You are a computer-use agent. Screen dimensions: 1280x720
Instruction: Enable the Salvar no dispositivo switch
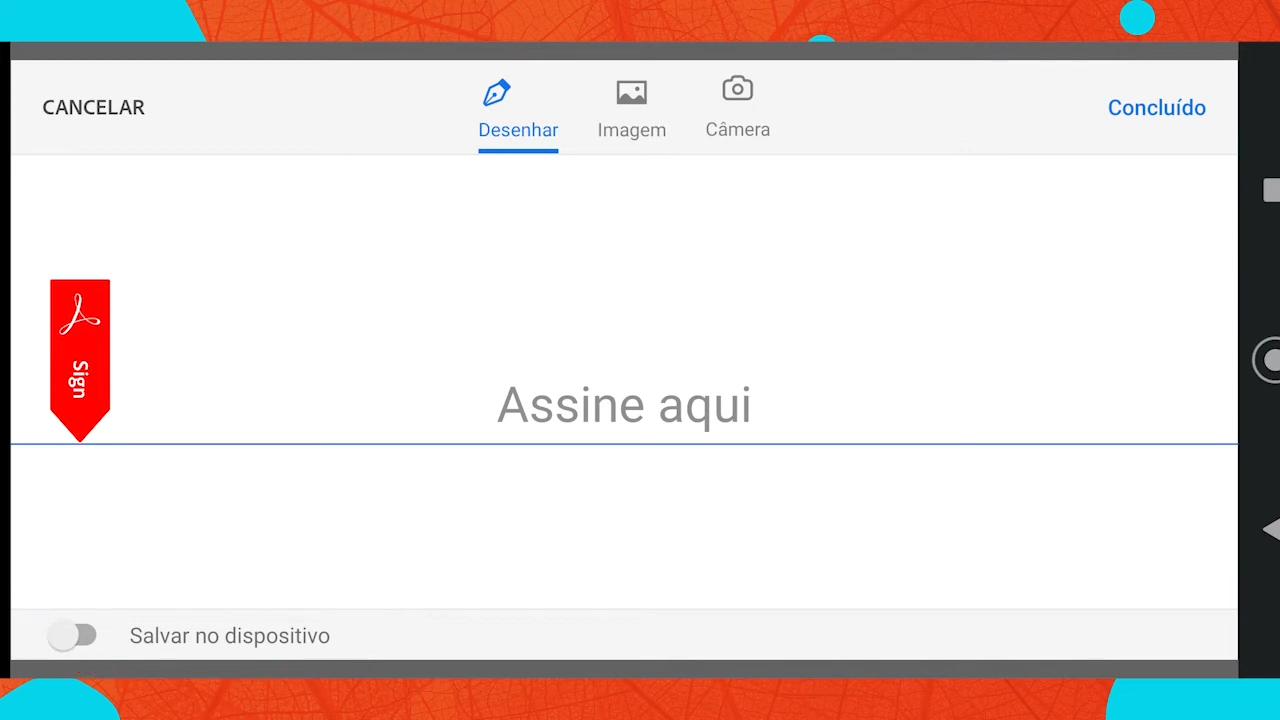72,635
